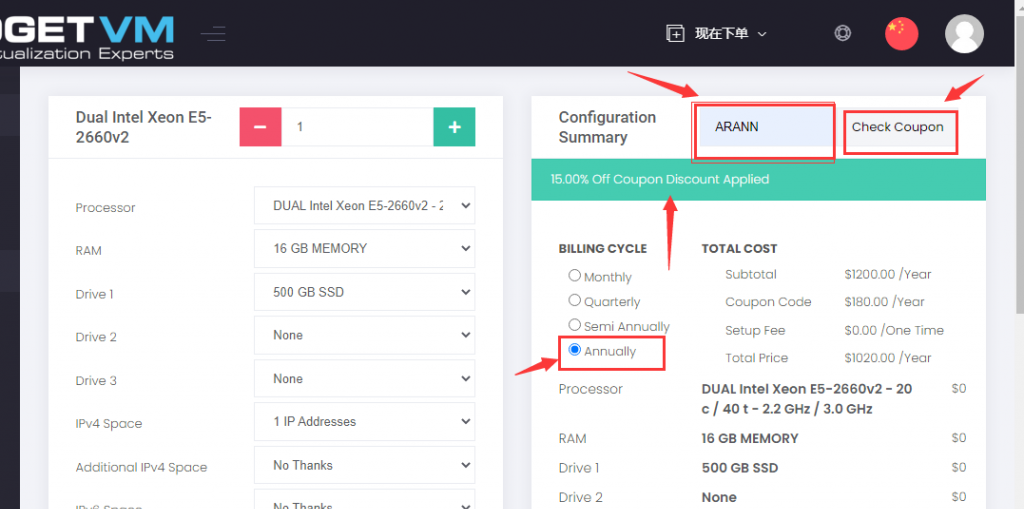Screen dimensions: 1024x509
Task: Click the Check Coupon button
Action: coord(898,127)
